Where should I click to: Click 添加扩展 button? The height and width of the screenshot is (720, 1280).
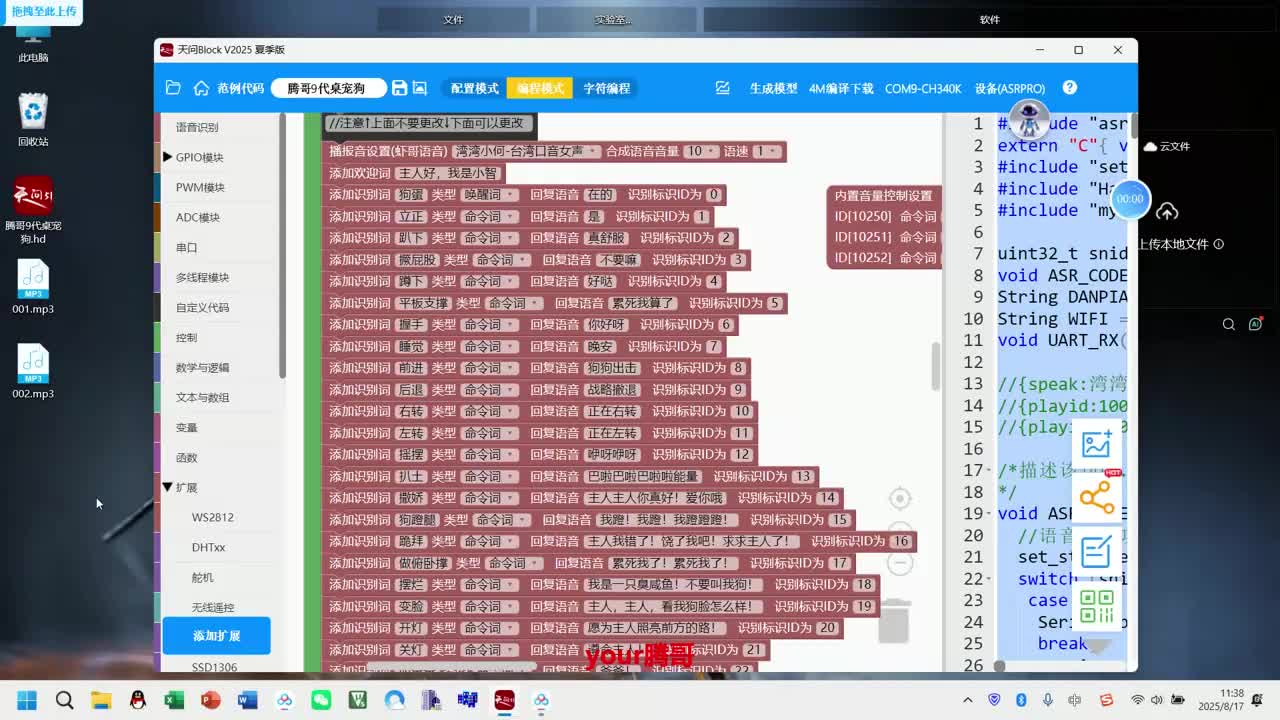click(216, 636)
